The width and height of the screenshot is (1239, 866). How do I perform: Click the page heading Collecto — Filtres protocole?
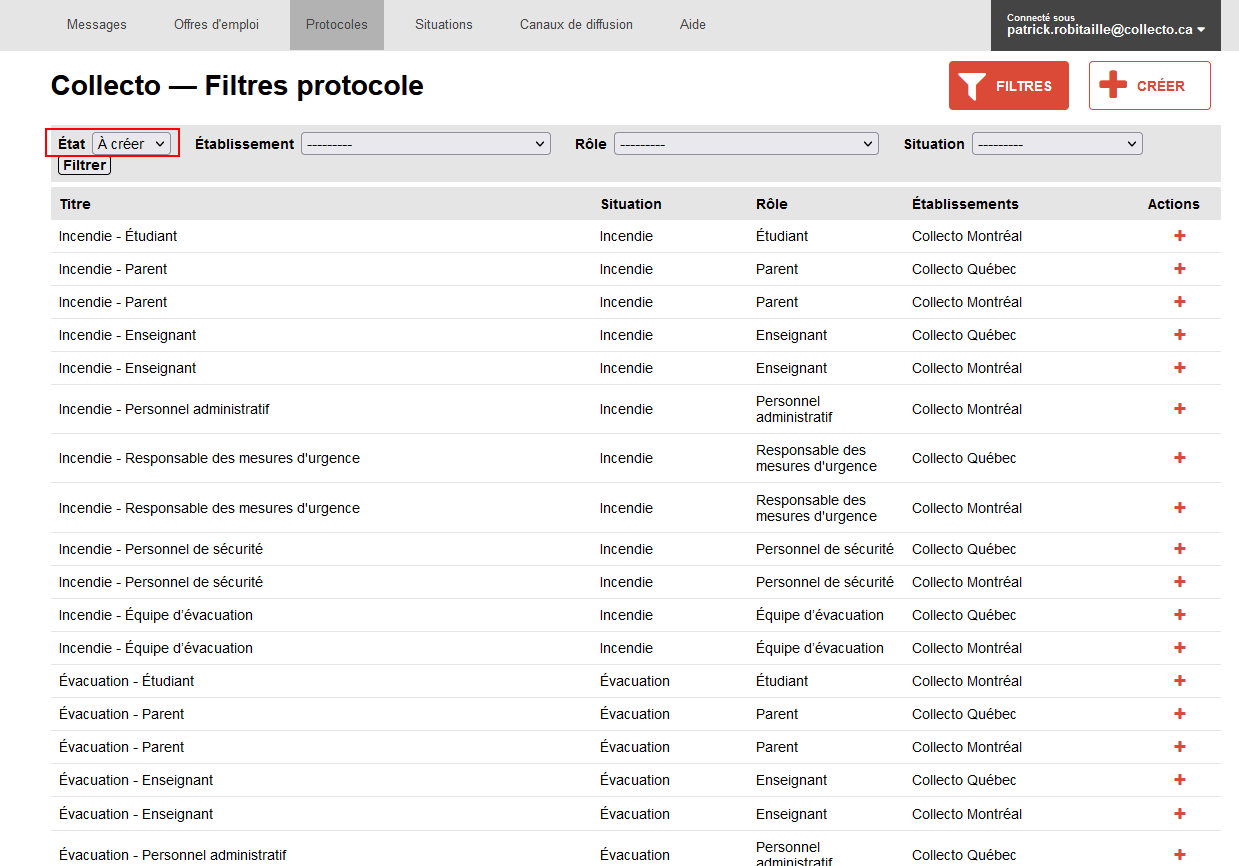coord(237,86)
